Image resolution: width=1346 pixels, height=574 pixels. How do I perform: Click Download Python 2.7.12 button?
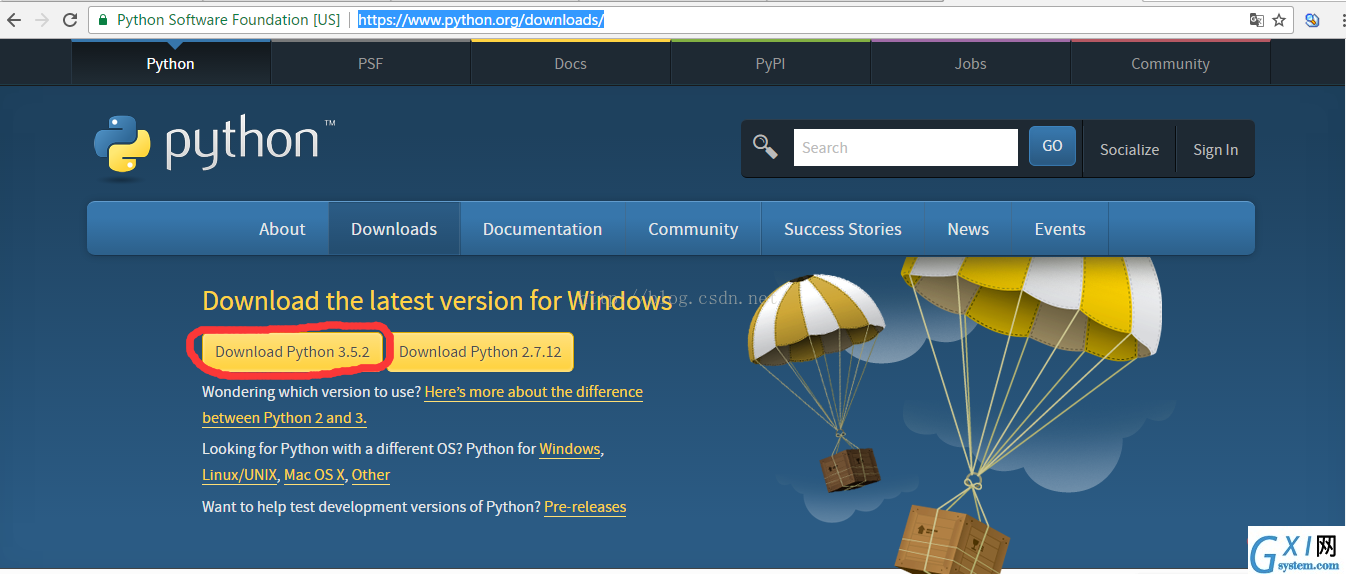click(480, 351)
